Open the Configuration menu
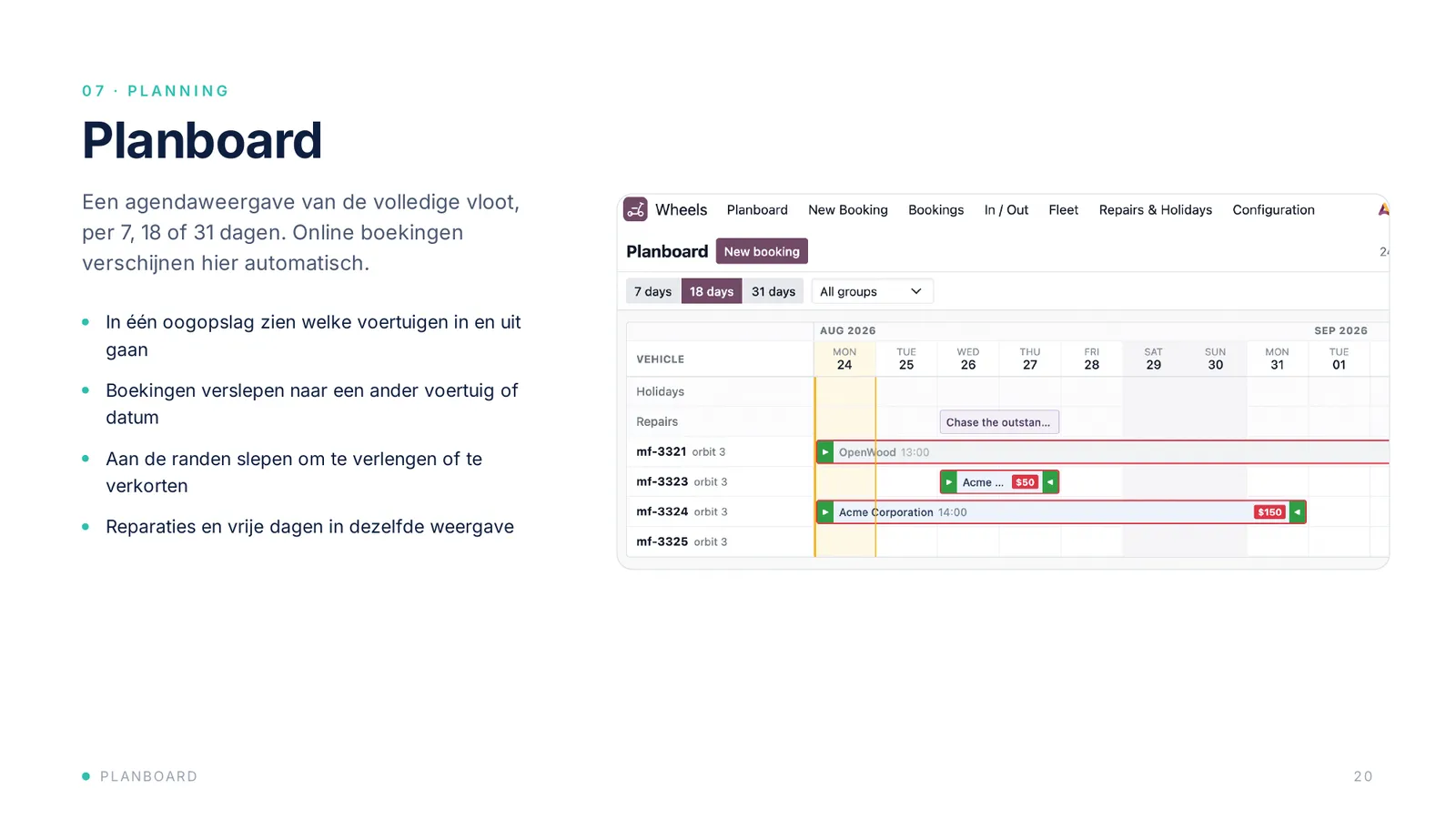 tap(1273, 209)
